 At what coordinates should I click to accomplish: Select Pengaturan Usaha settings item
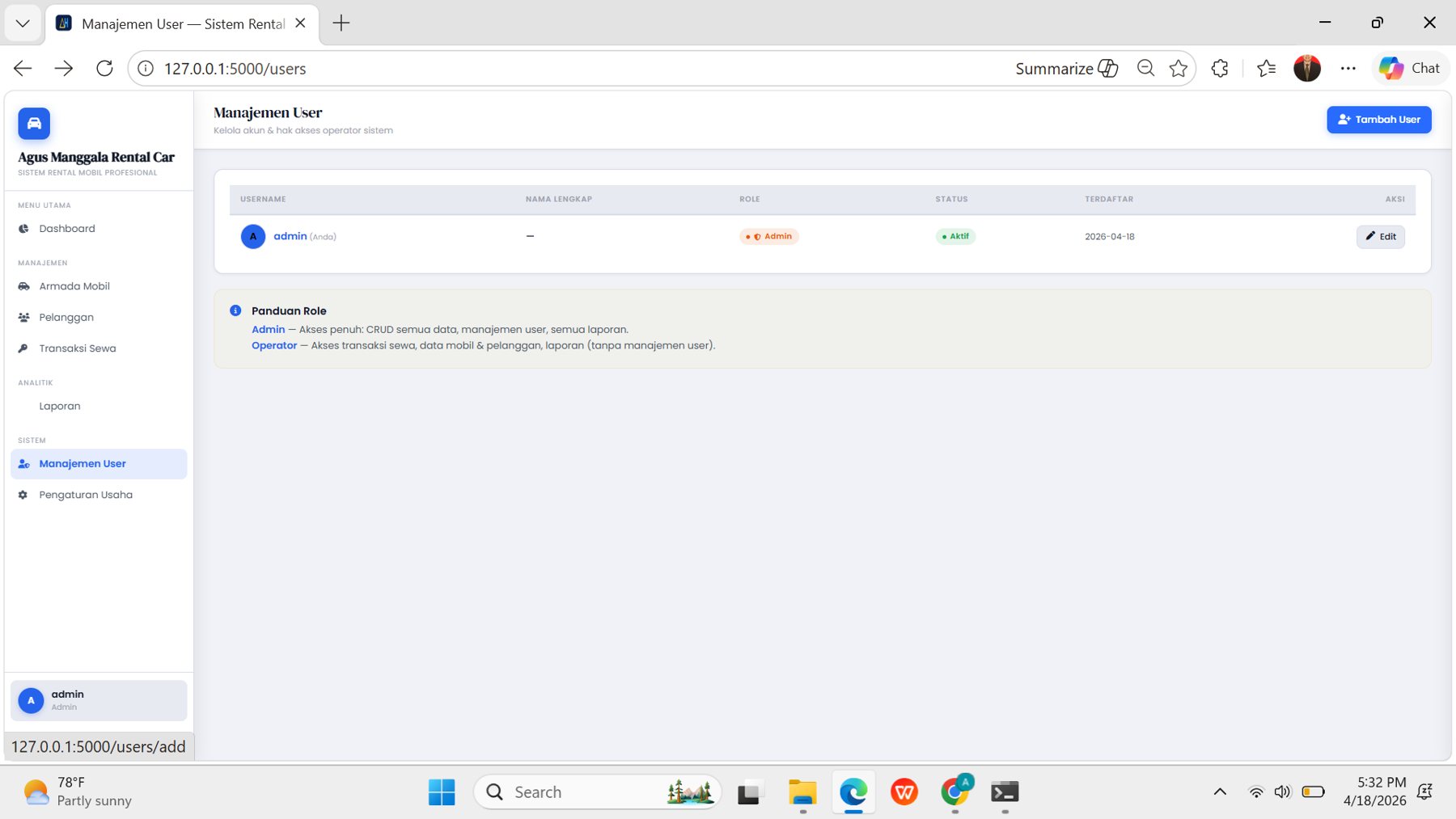(85, 495)
